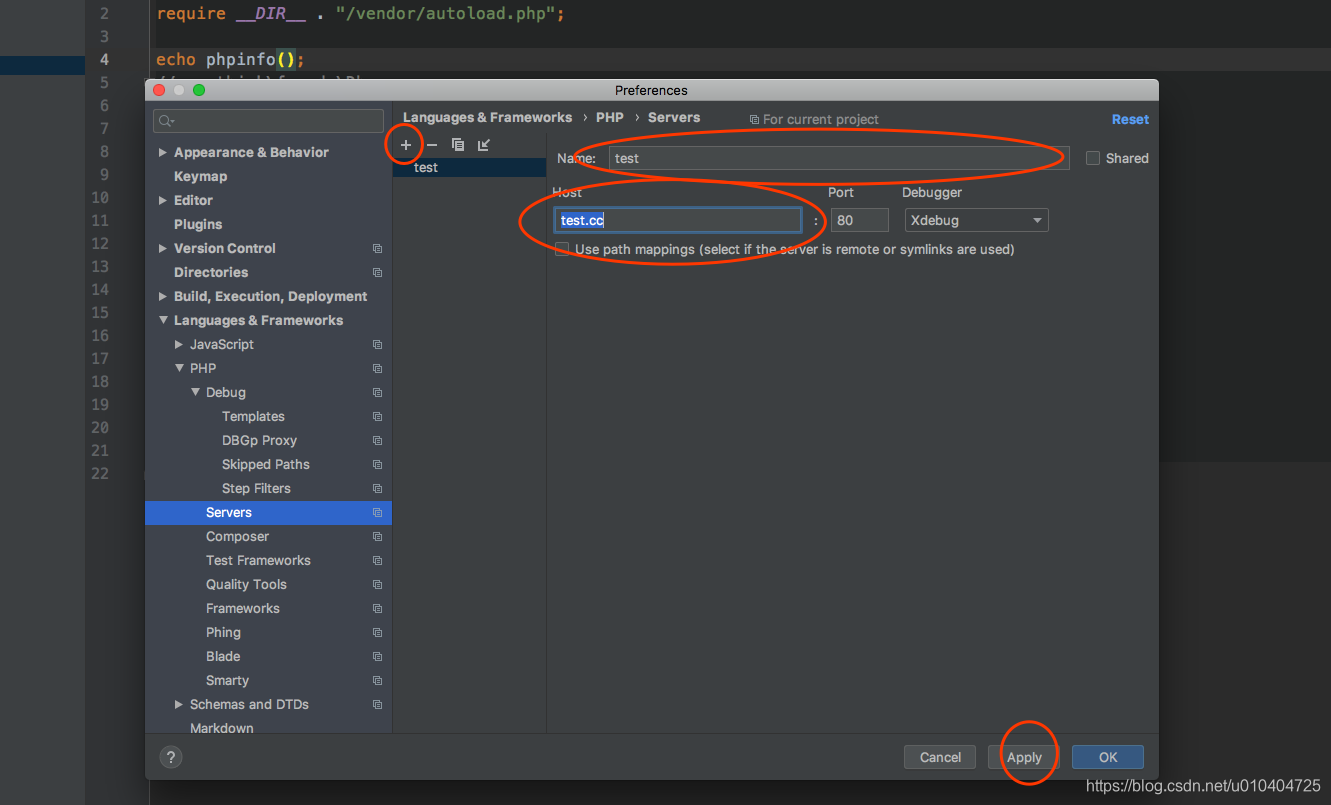Project-level icon beside PHP
The height and width of the screenshot is (805, 1331).
point(377,368)
